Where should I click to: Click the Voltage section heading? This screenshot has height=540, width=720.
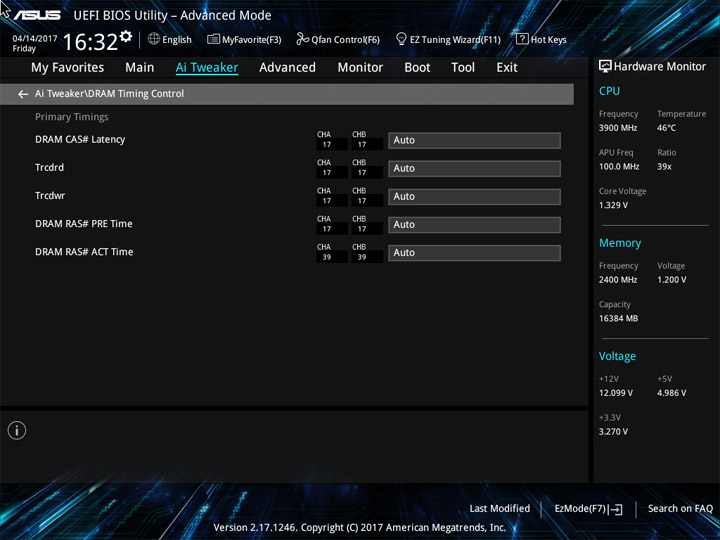617,356
